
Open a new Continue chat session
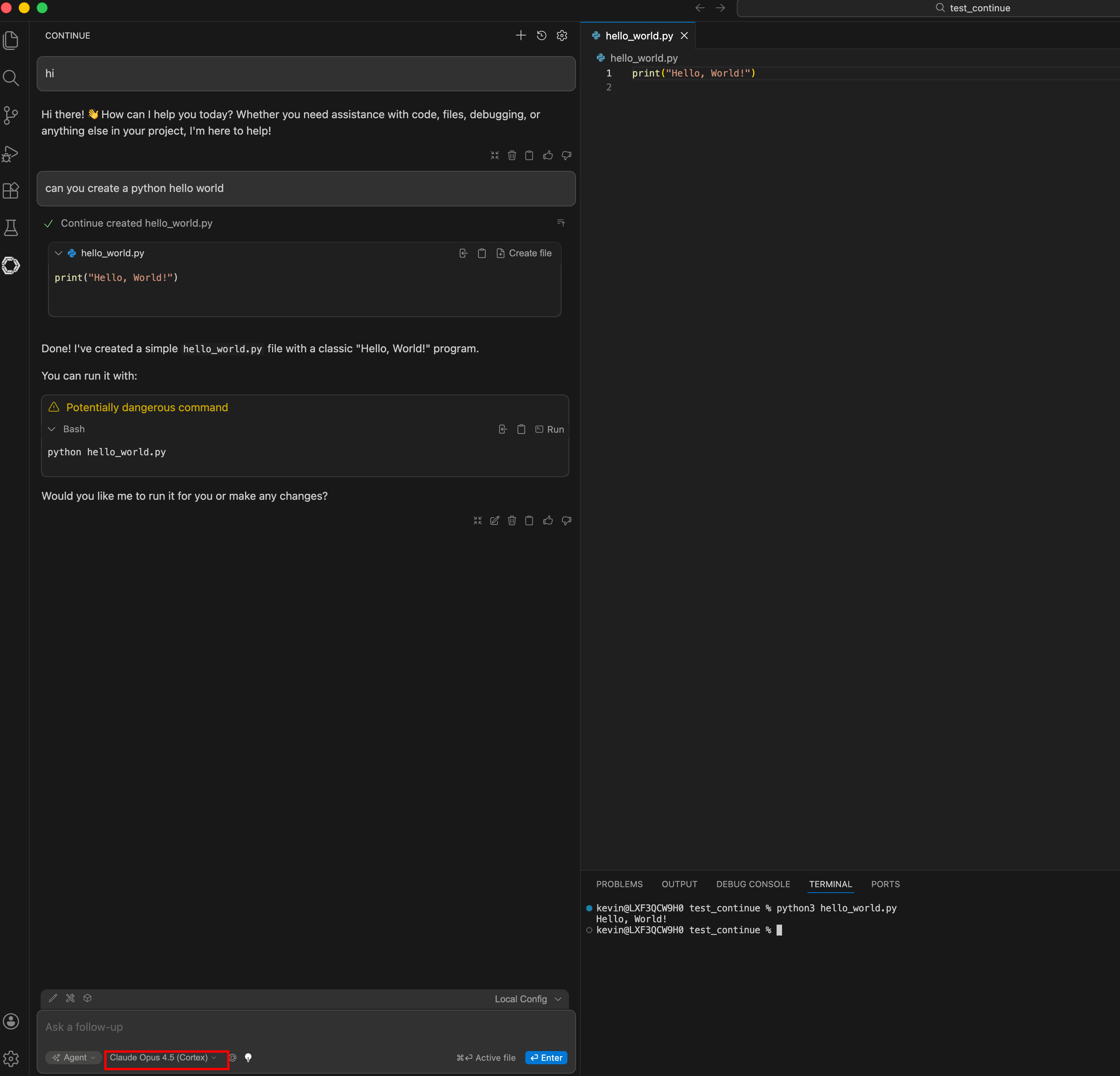point(521,35)
